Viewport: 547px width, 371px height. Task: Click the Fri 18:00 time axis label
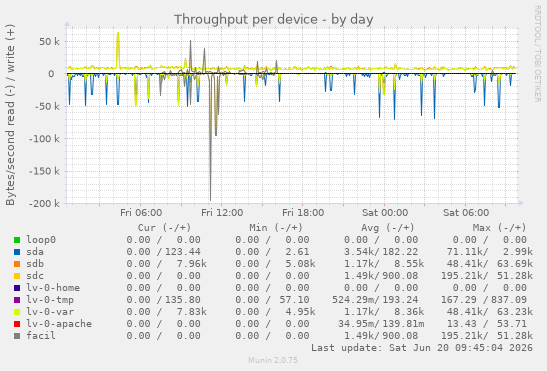pos(303,213)
